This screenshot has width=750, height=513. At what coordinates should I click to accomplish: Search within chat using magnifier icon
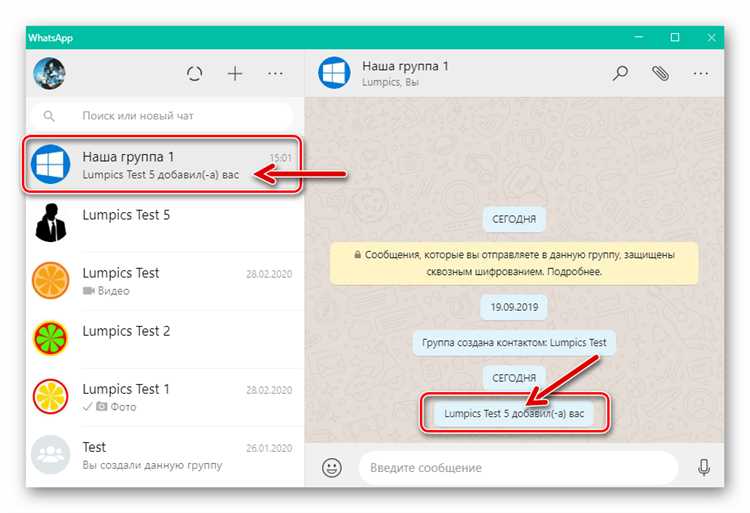coord(620,74)
